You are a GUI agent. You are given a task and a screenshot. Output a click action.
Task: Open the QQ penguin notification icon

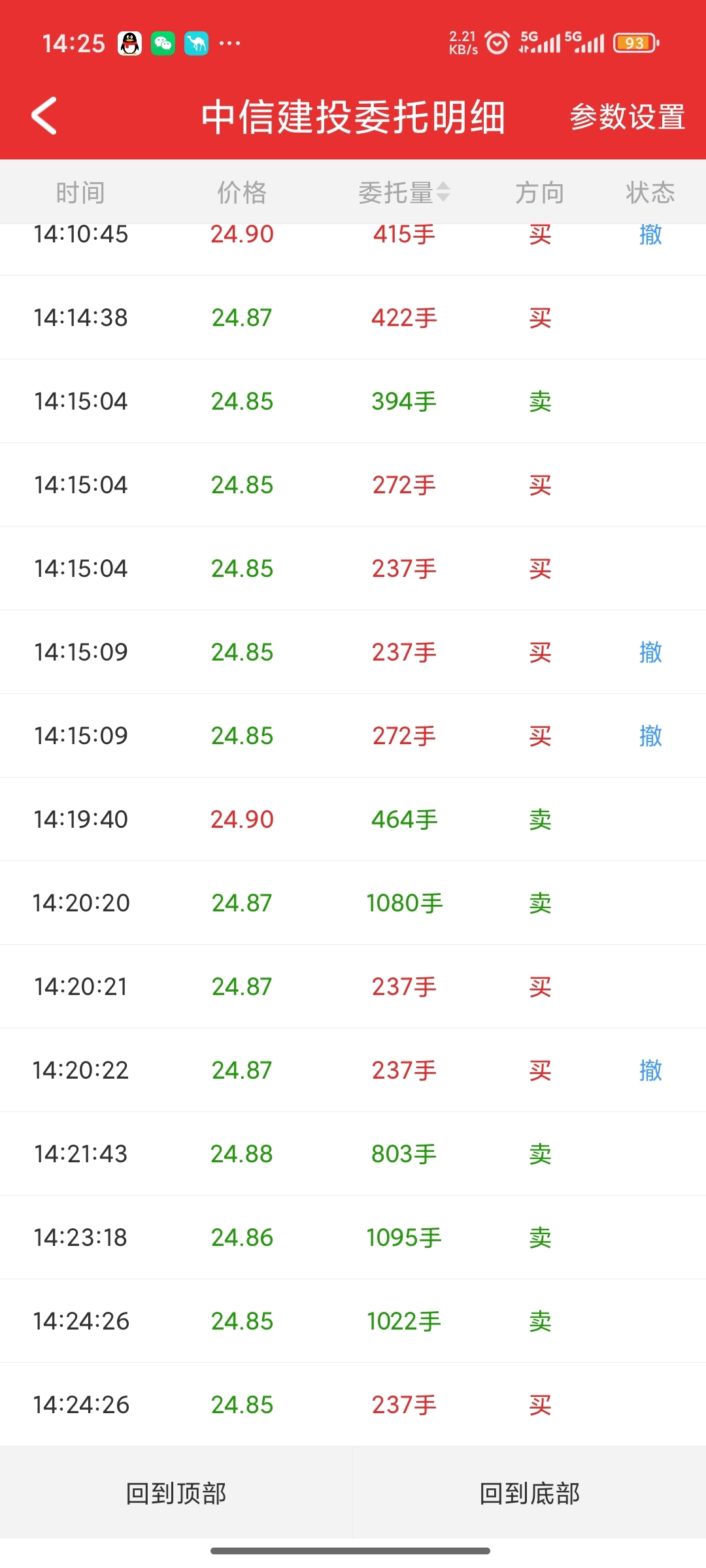[x=129, y=44]
